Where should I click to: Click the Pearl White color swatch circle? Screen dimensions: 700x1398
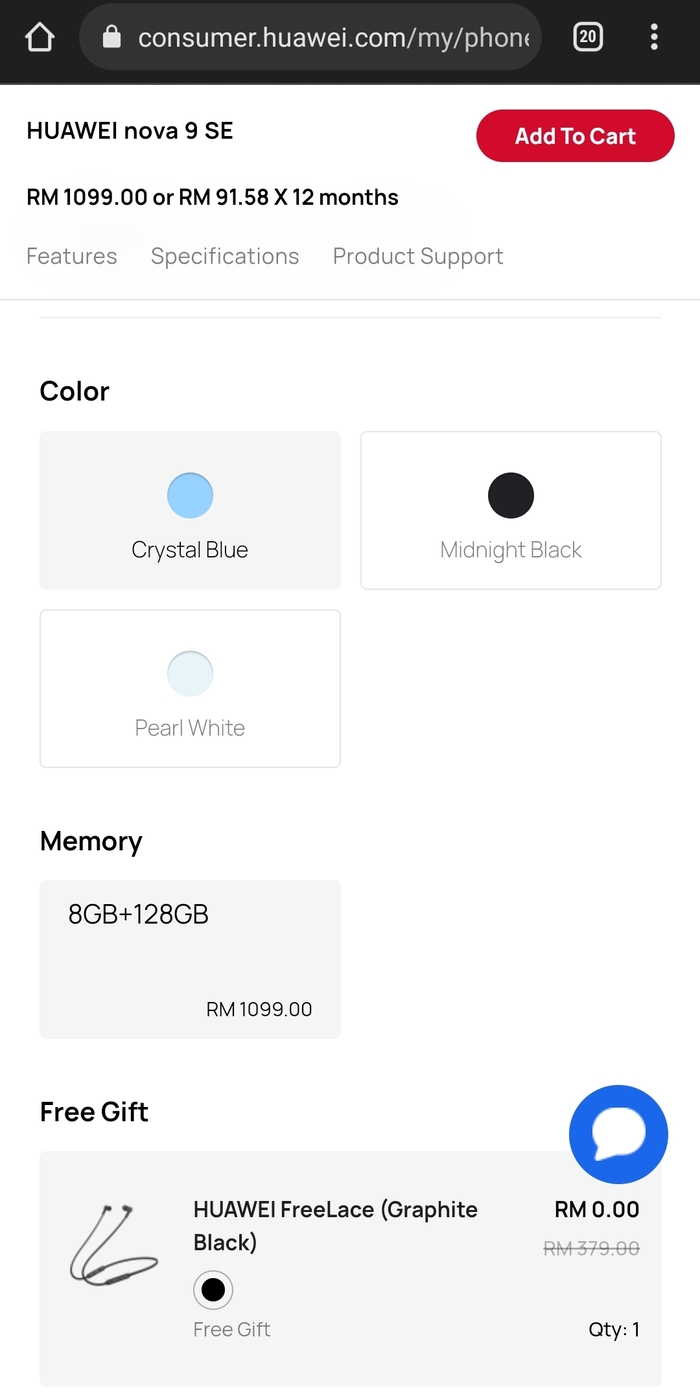[190, 673]
